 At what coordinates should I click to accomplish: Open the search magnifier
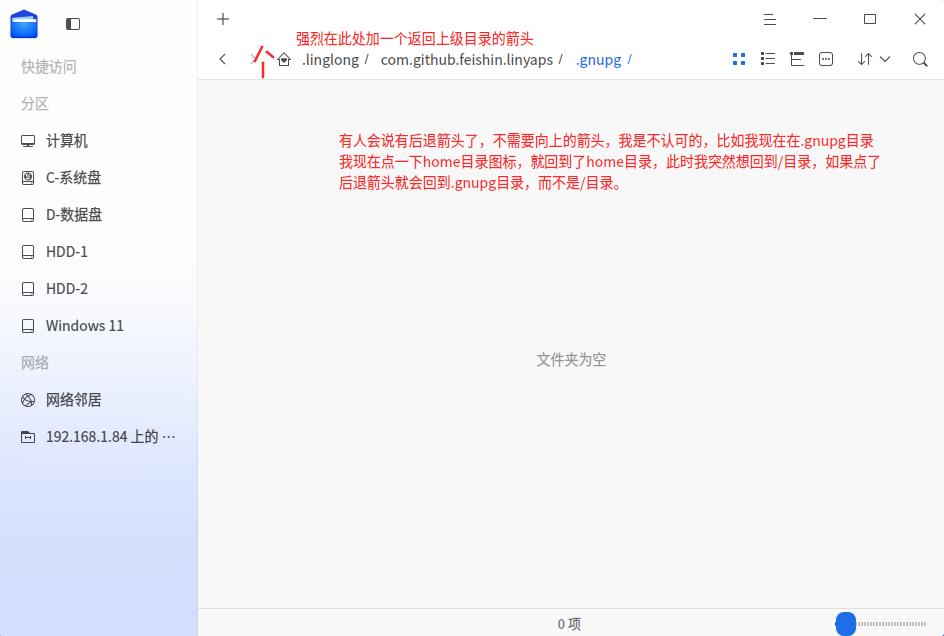tap(920, 59)
